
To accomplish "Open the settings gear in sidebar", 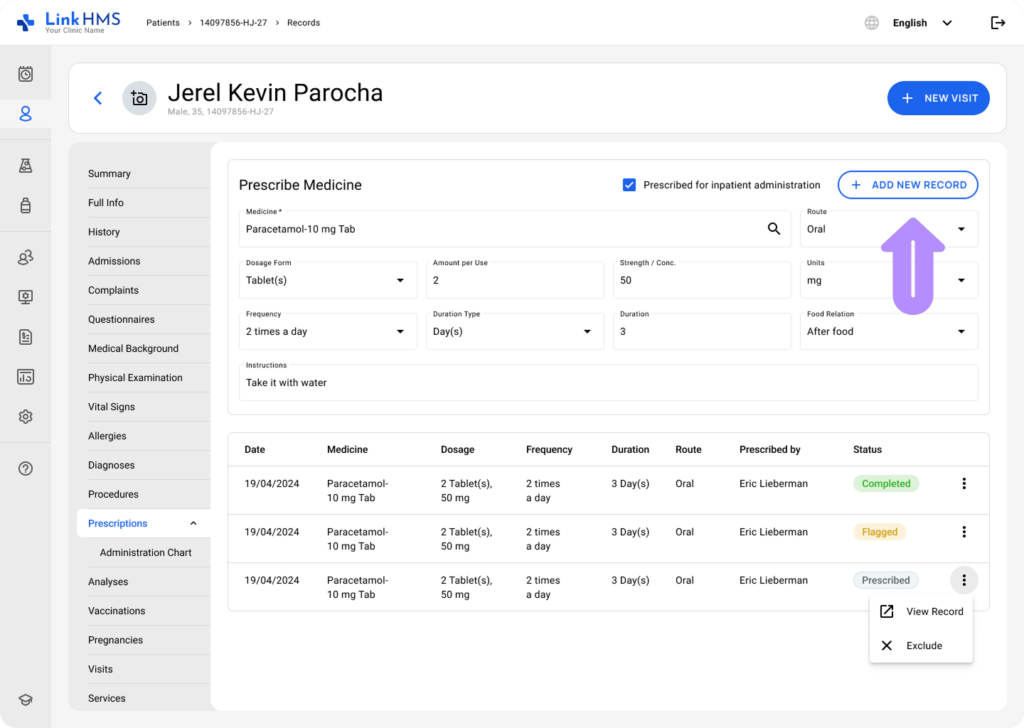I will (26, 417).
